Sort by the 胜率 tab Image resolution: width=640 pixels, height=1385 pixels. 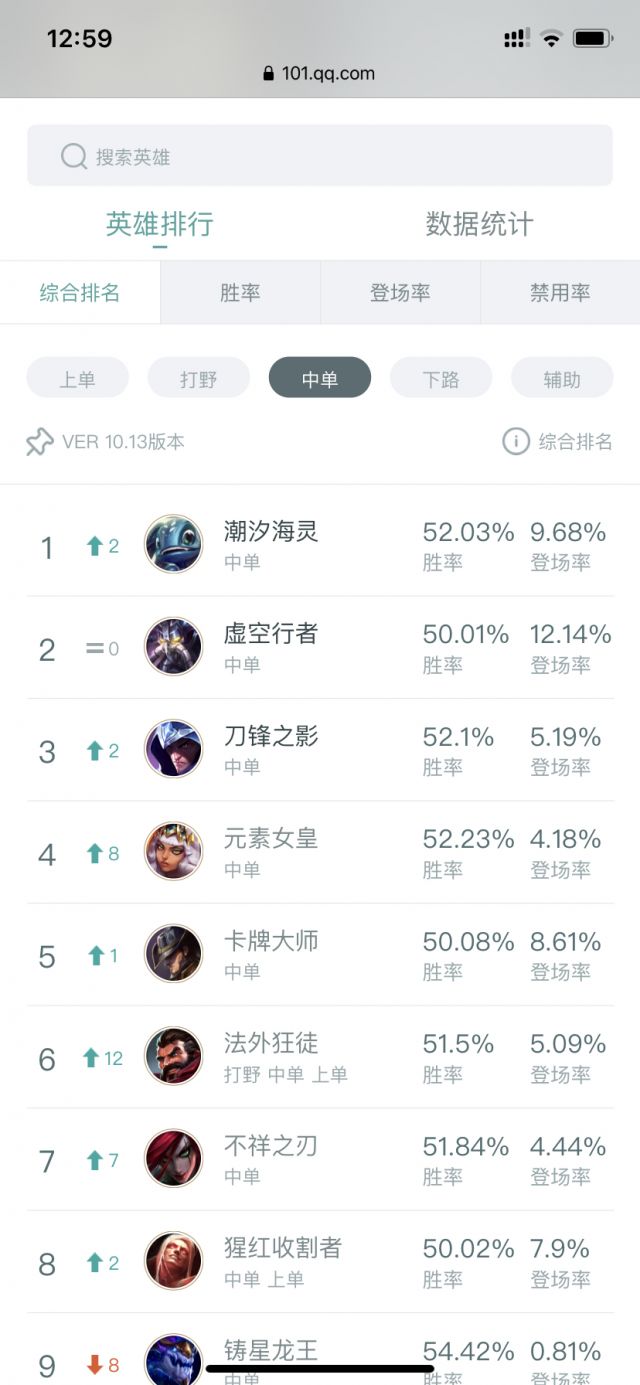[x=240, y=292]
